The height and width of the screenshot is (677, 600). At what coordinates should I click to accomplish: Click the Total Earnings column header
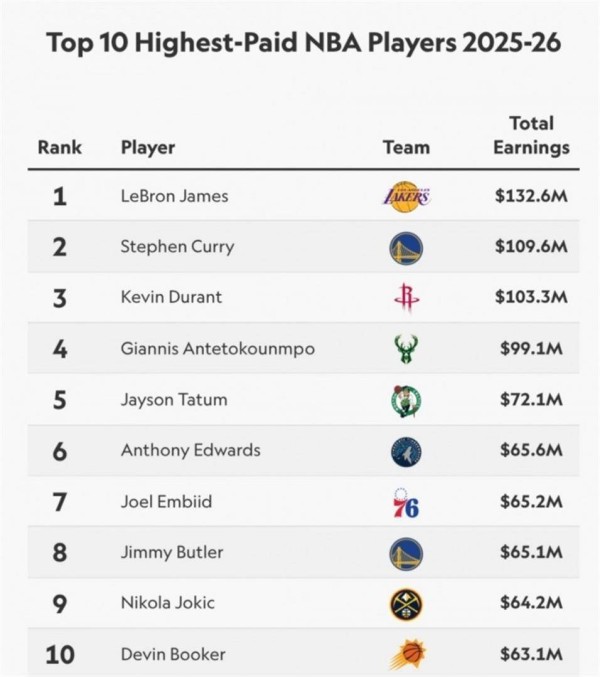point(531,135)
